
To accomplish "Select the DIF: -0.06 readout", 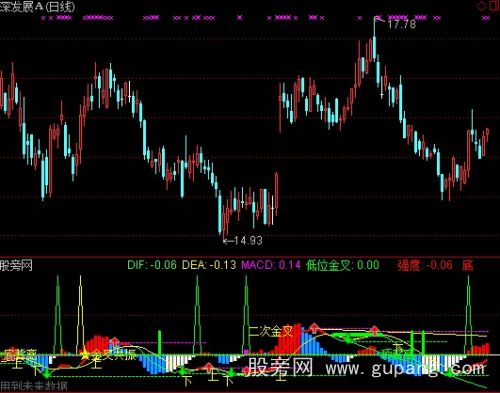I will point(152,265).
